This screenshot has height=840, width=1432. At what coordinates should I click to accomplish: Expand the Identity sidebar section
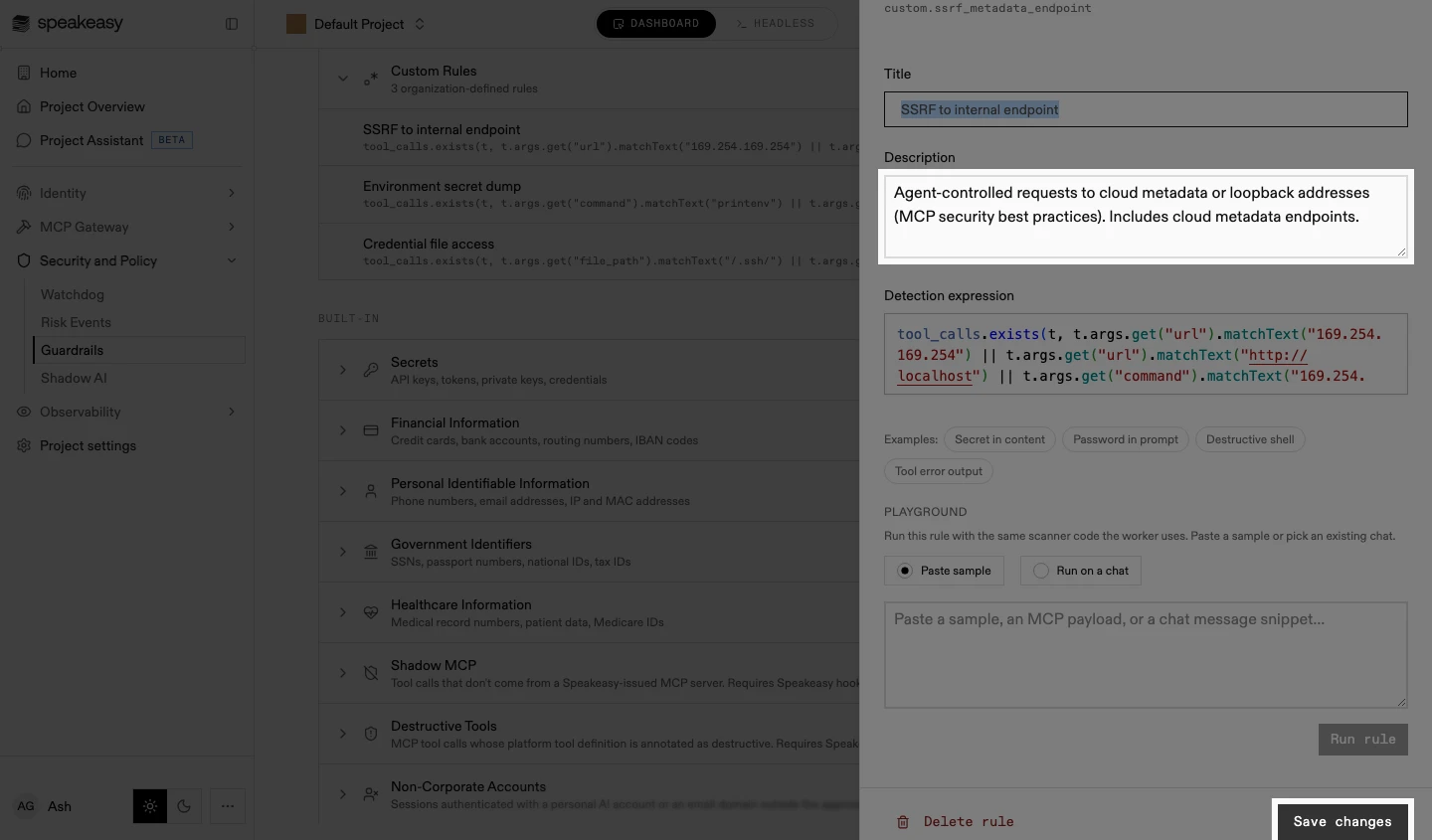(232, 193)
